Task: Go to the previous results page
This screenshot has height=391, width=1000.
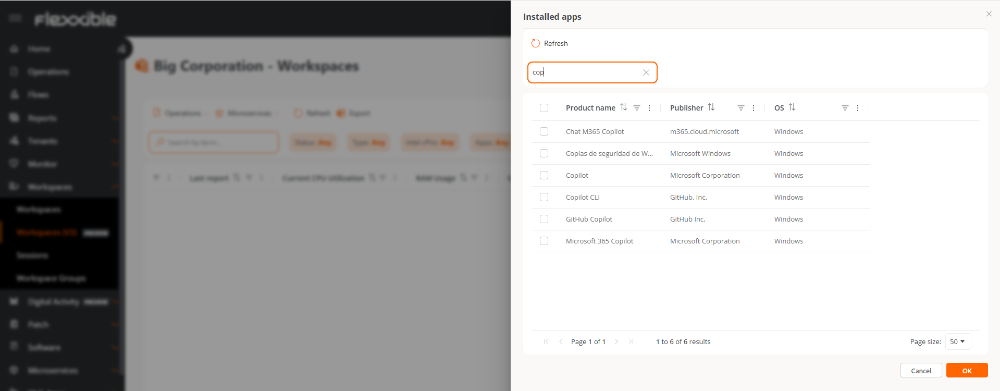Action: 561,342
